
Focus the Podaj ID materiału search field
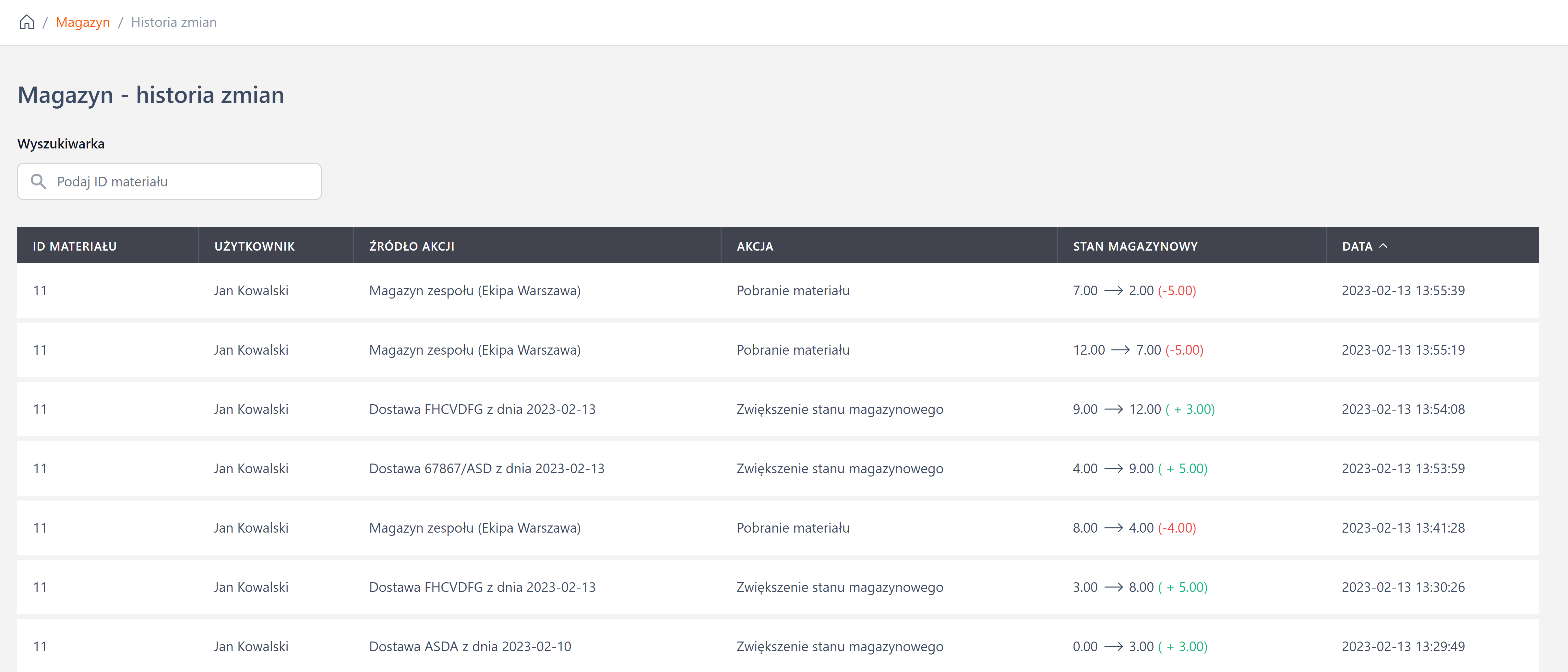pyautogui.click(x=183, y=182)
